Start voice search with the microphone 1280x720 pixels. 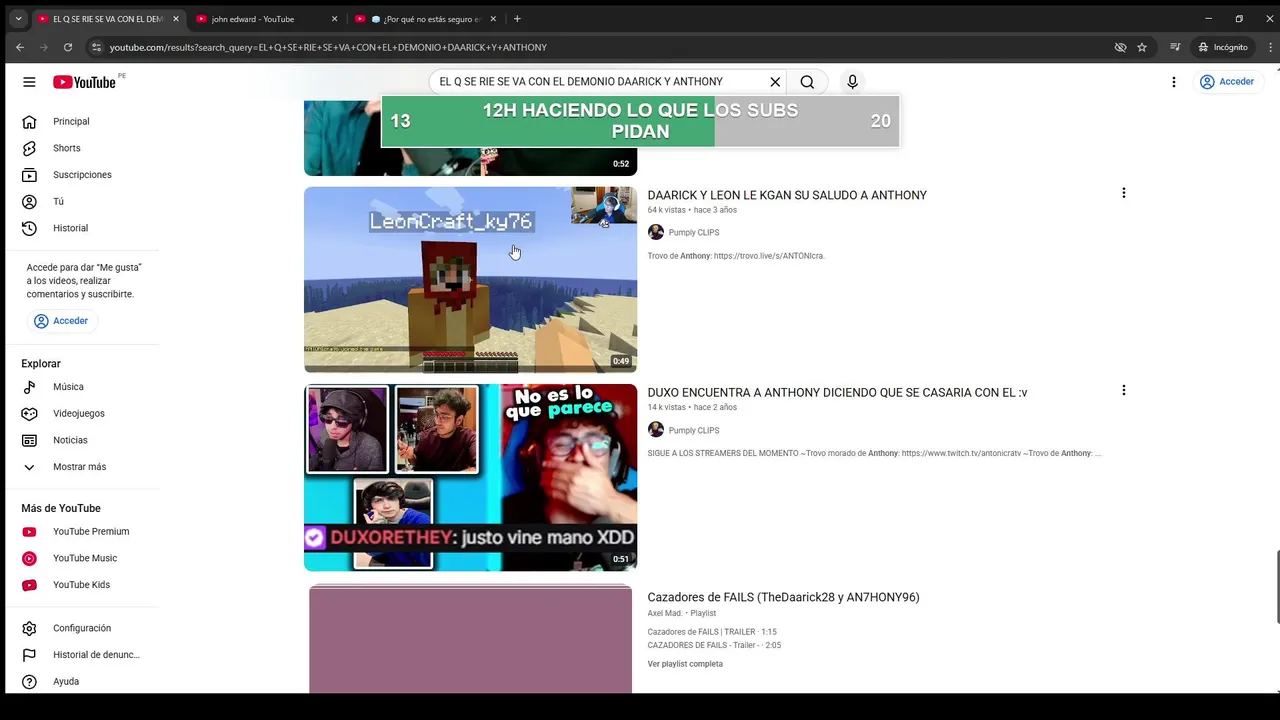click(852, 82)
